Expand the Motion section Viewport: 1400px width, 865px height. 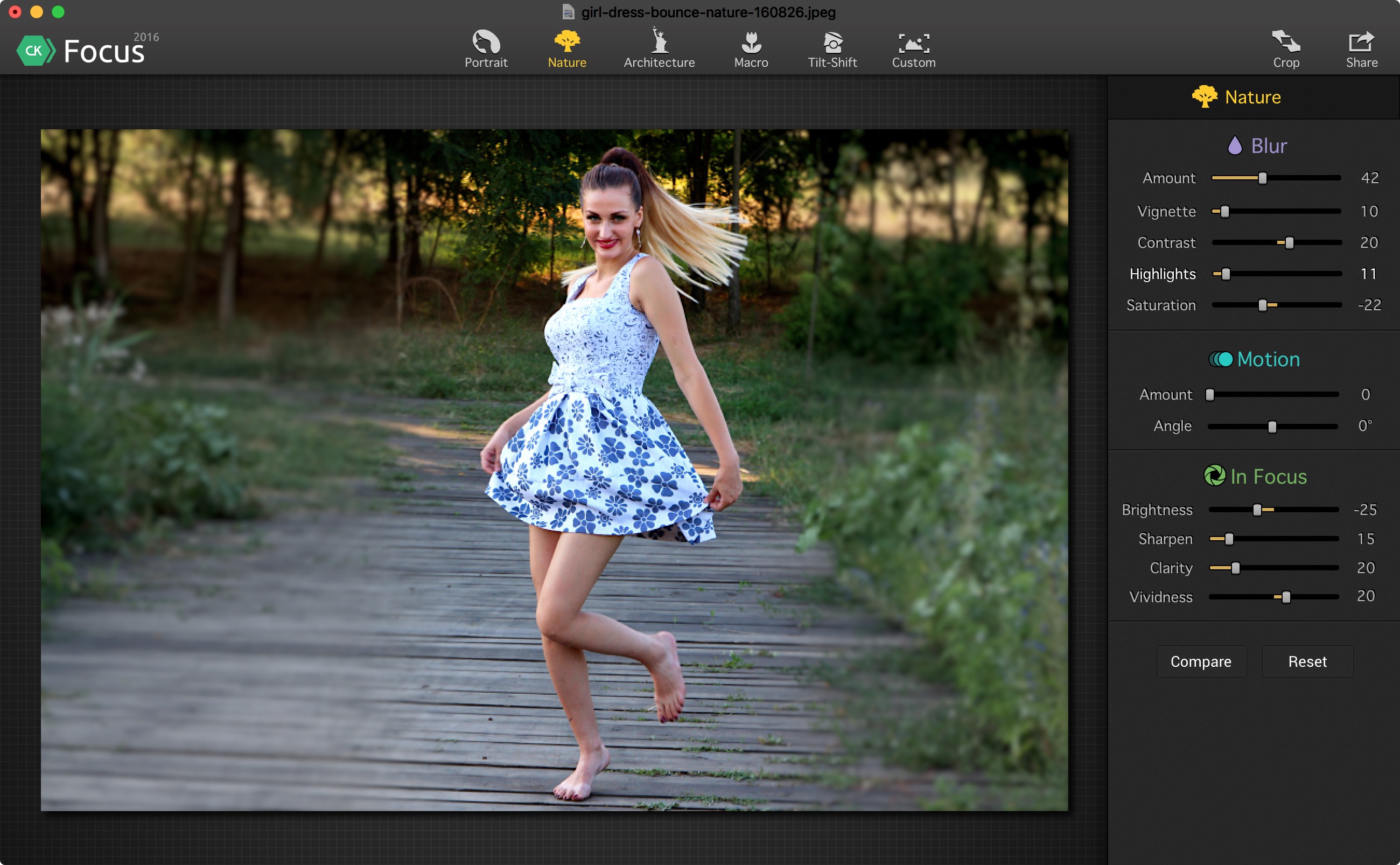coord(1254,359)
